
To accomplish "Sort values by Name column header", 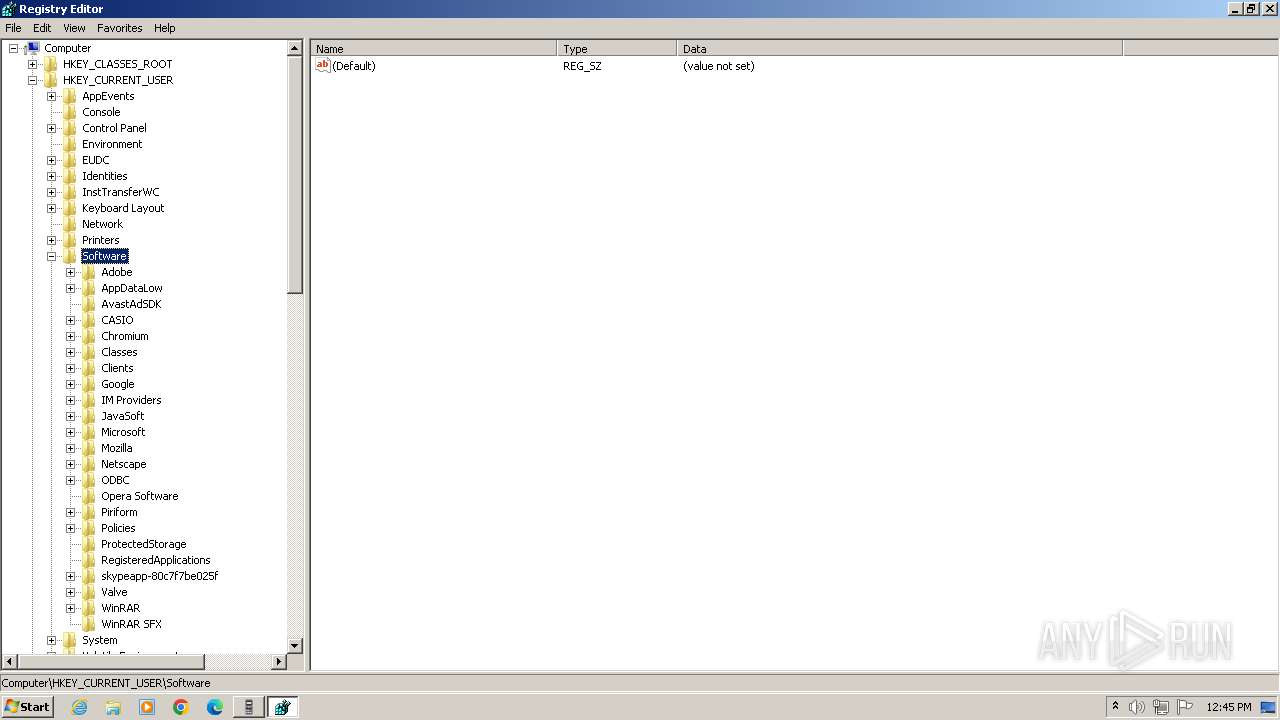I will [x=433, y=48].
